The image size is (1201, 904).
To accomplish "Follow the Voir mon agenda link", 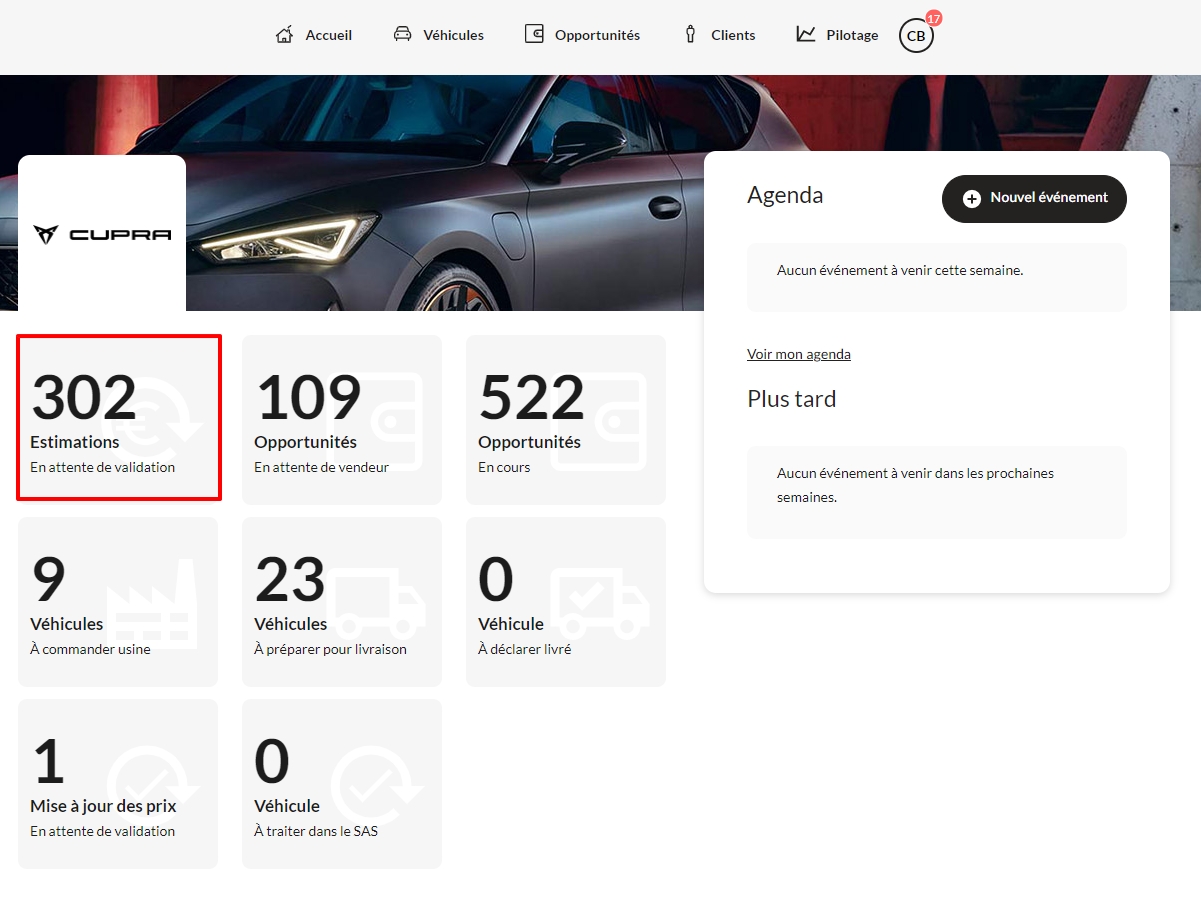I will click(799, 354).
